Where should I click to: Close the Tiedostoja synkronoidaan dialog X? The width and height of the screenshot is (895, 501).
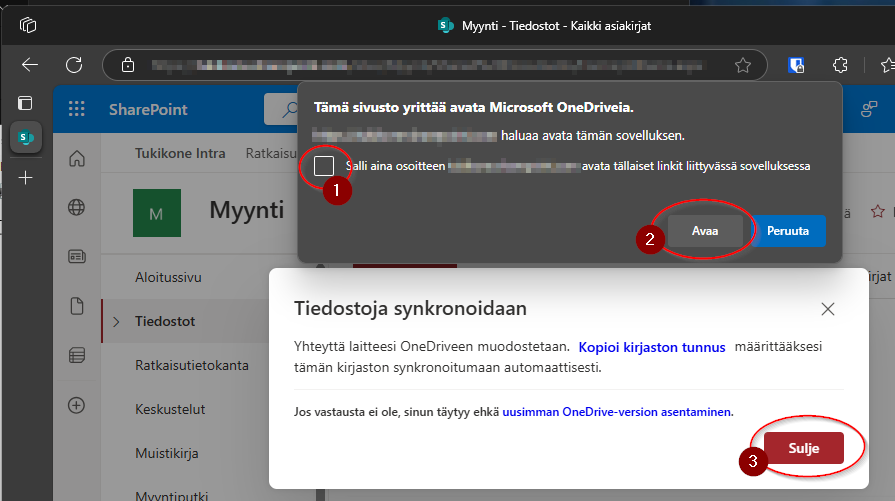tap(828, 309)
